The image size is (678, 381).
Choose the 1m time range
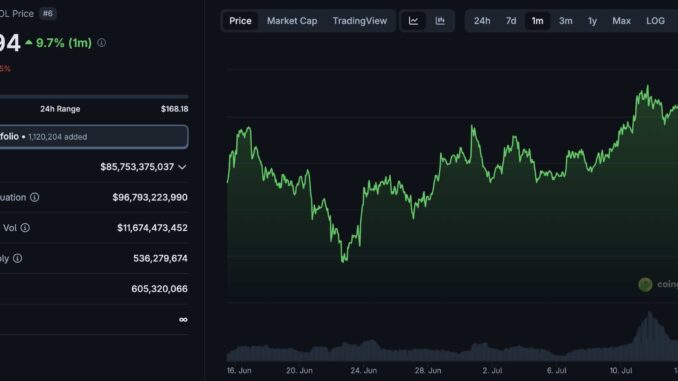point(537,21)
